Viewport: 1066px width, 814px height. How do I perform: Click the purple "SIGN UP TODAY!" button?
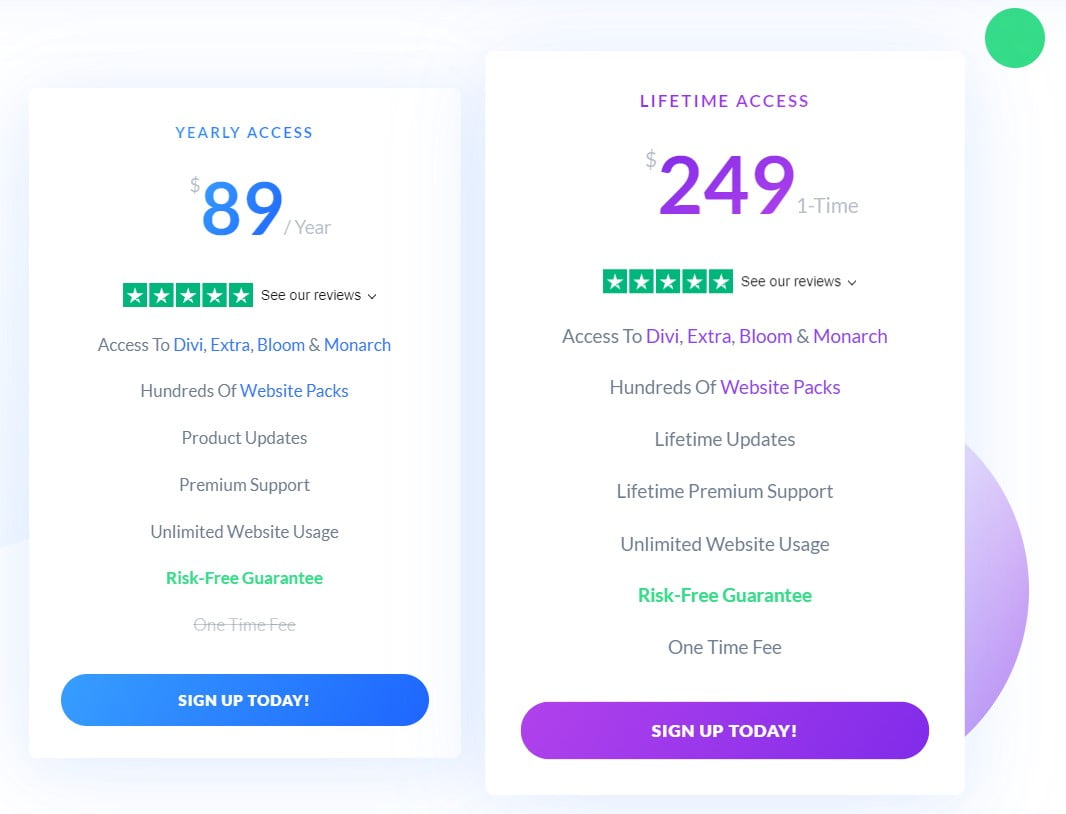point(724,730)
